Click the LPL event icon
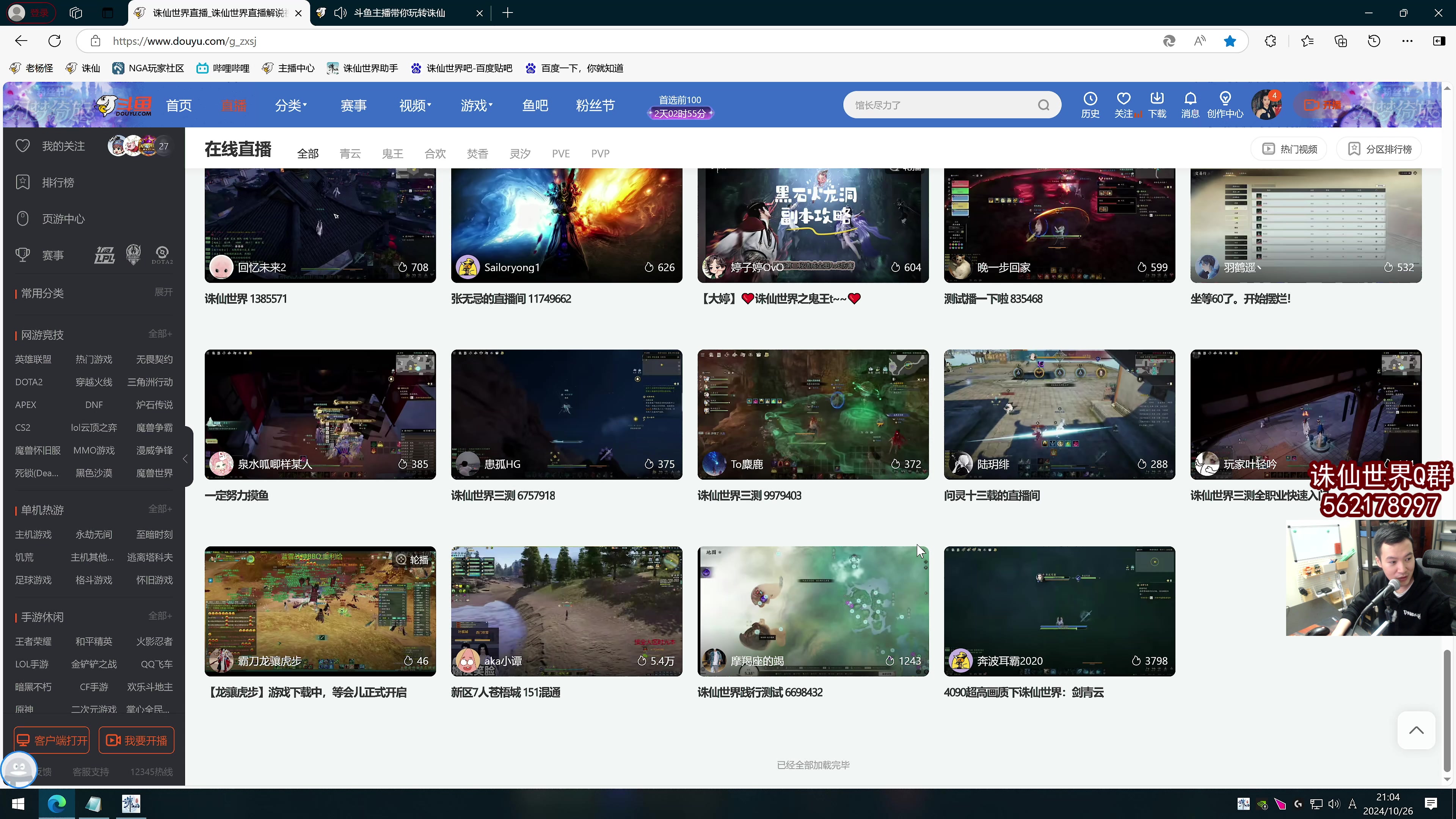Viewport: 1456px width, 819px height. coord(104,255)
